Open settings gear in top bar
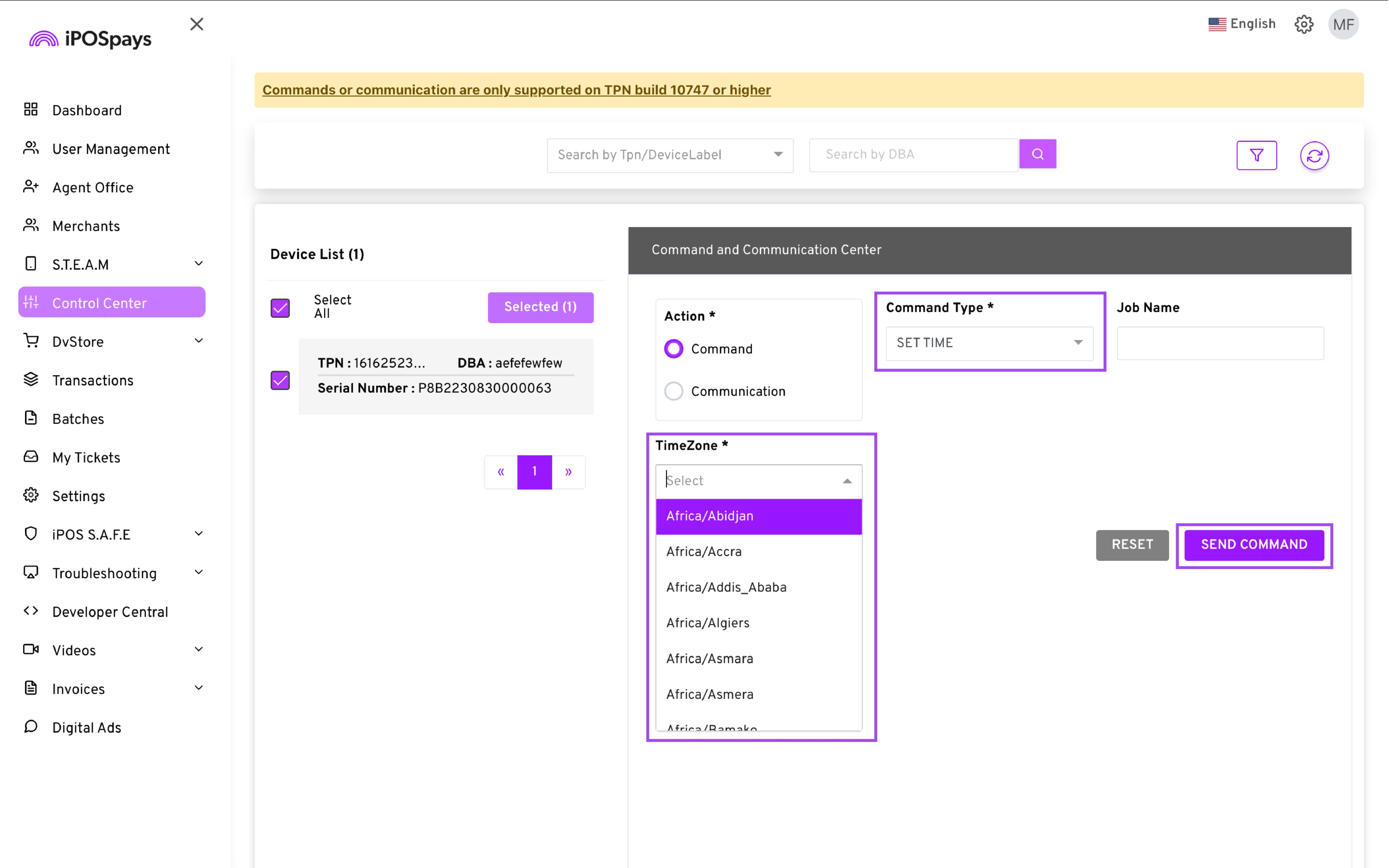The height and width of the screenshot is (868, 1389). (1304, 24)
